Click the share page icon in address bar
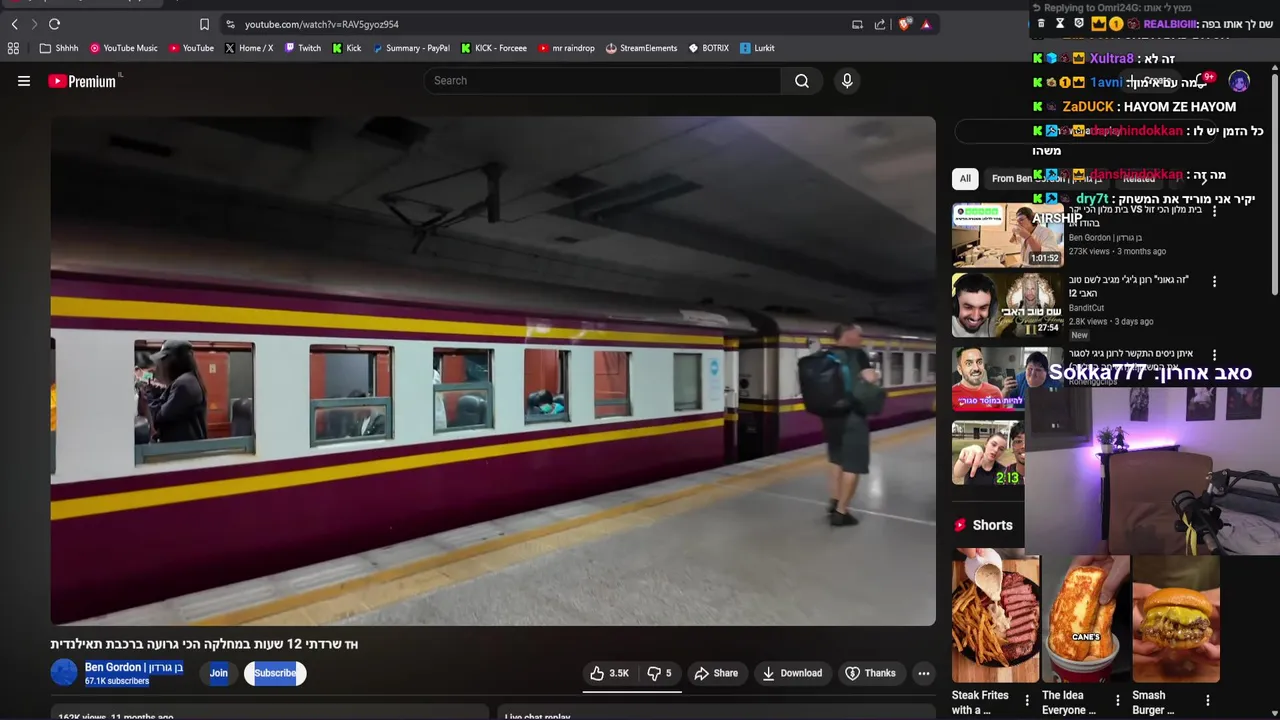 (880, 24)
